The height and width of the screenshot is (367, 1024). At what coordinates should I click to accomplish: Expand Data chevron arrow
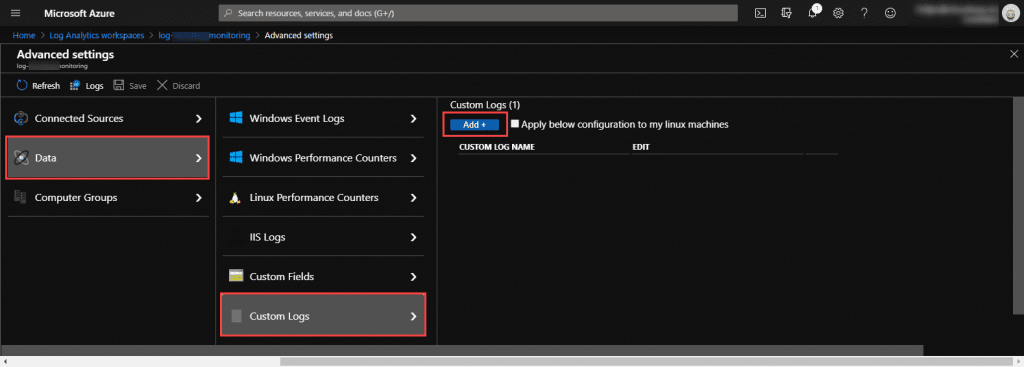click(199, 157)
